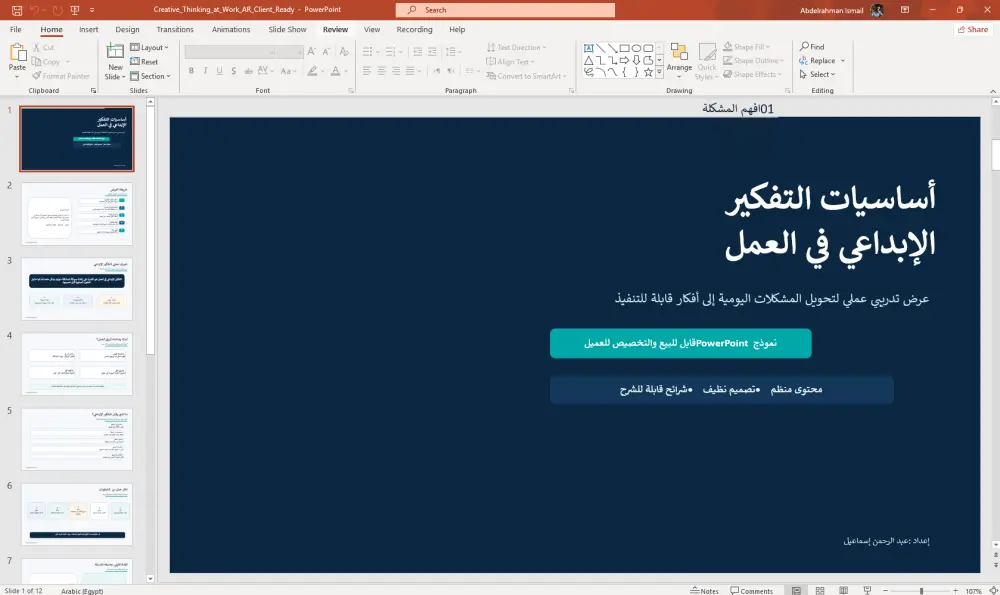The width and height of the screenshot is (1000, 595).
Task: Open Text Direction dropdown
Action: pos(517,48)
